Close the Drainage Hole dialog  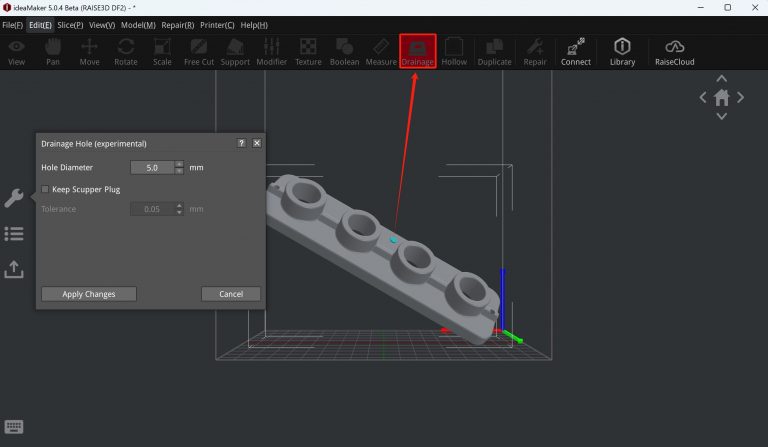tap(257, 143)
